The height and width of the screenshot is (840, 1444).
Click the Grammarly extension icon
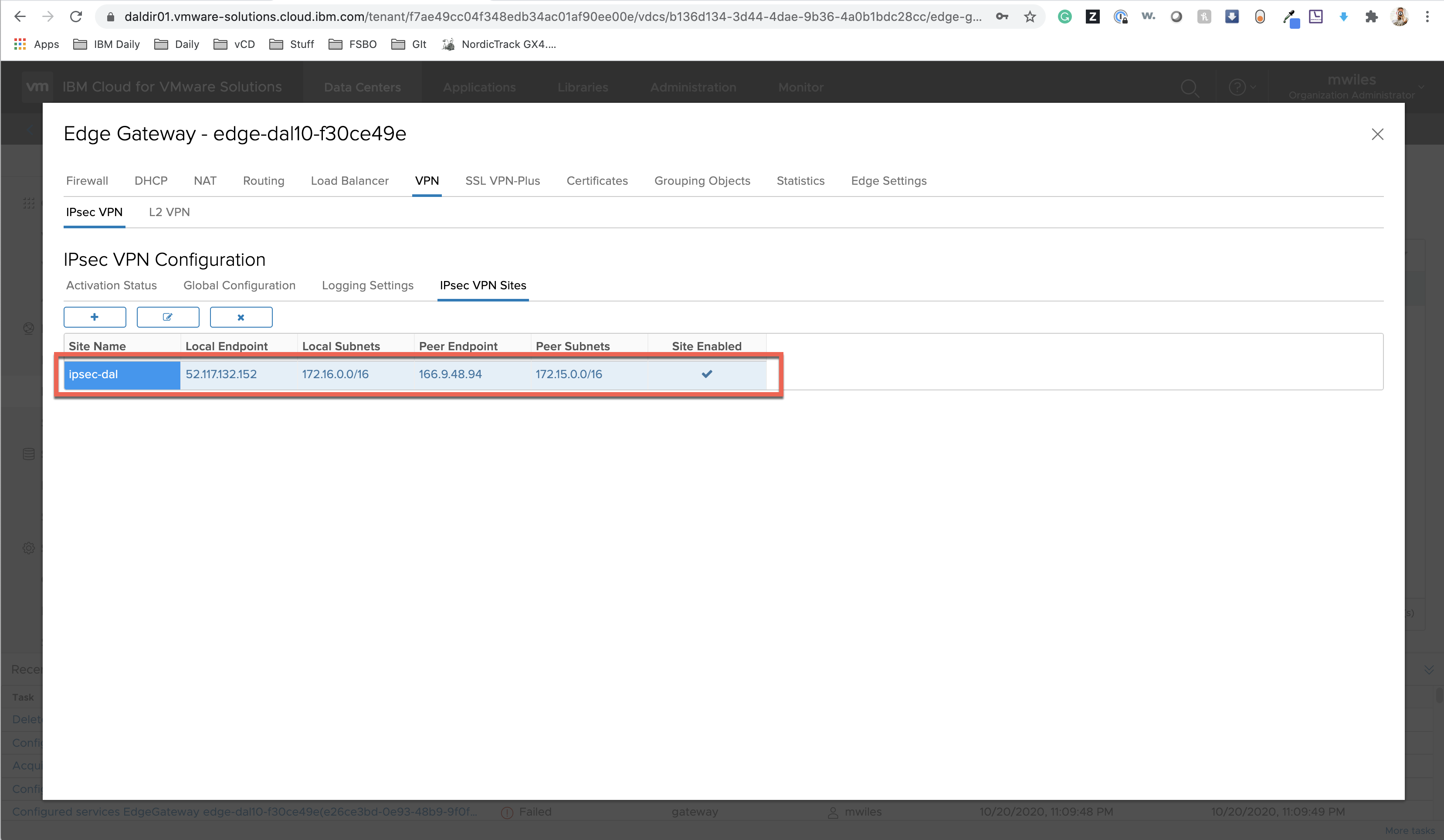point(1064,17)
